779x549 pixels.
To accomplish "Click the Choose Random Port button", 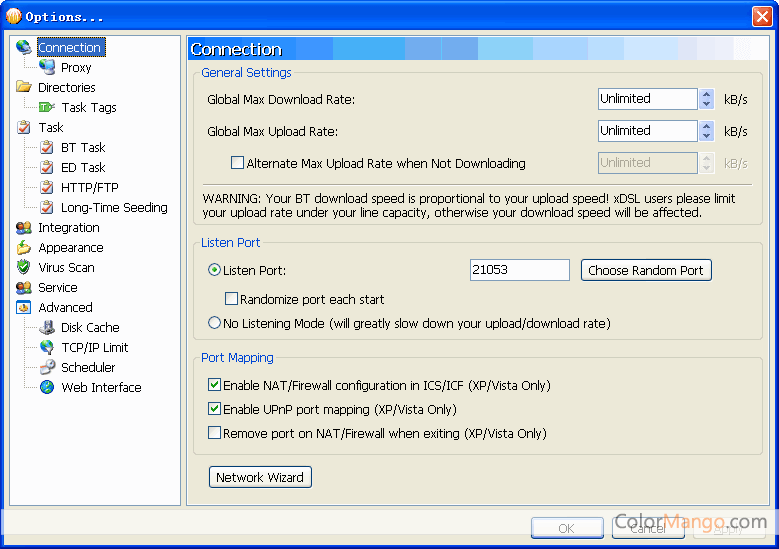I will pyautogui.click(x=646, y=270).
